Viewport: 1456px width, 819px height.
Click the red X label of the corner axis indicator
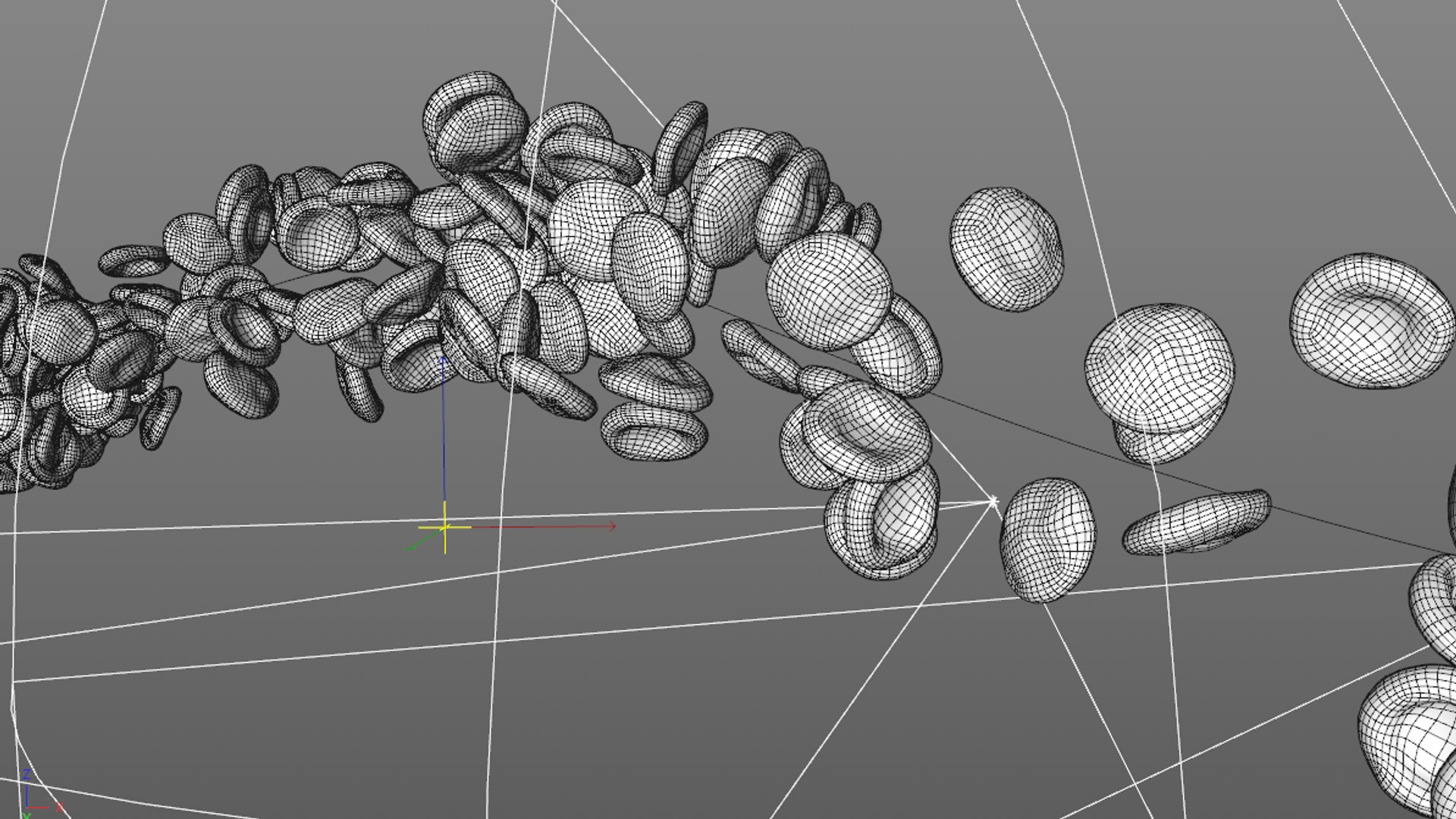pos(59,807)
